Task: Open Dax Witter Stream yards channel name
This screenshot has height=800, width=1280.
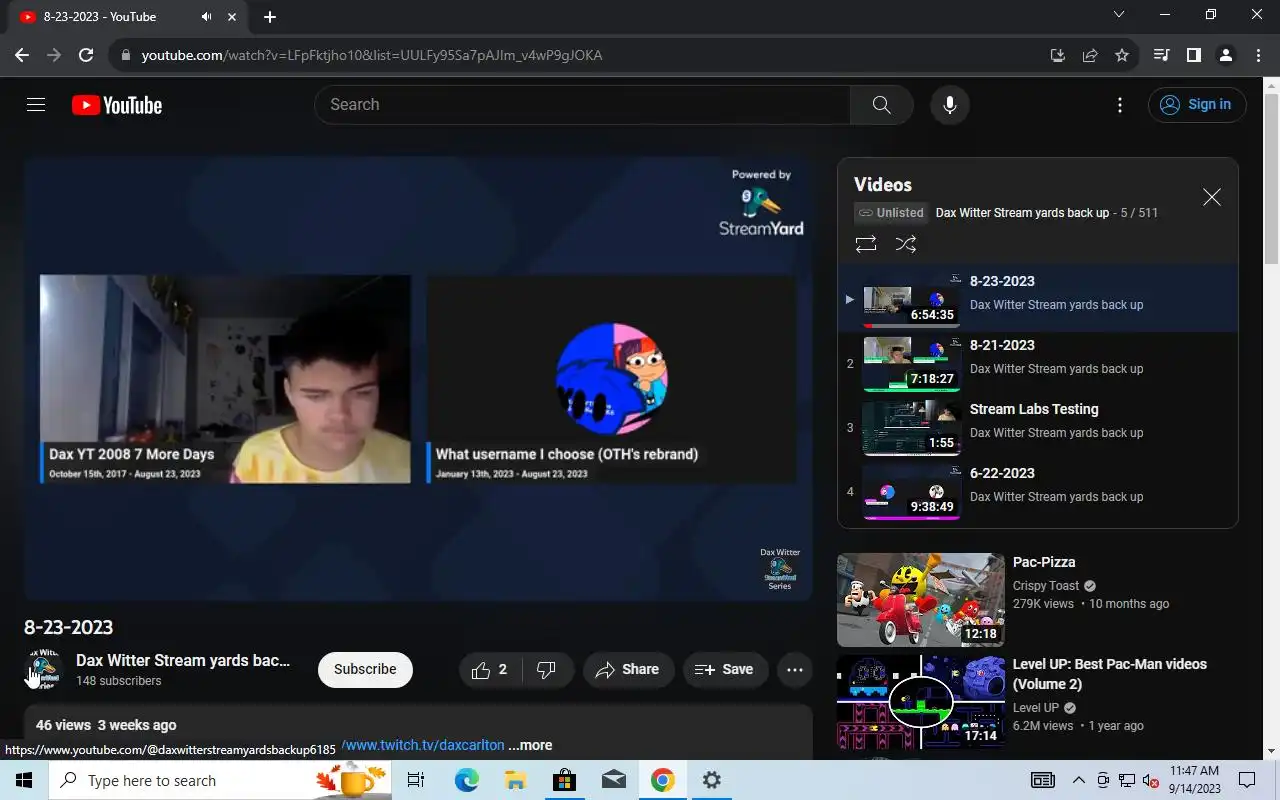Action: tap(183, 660)
